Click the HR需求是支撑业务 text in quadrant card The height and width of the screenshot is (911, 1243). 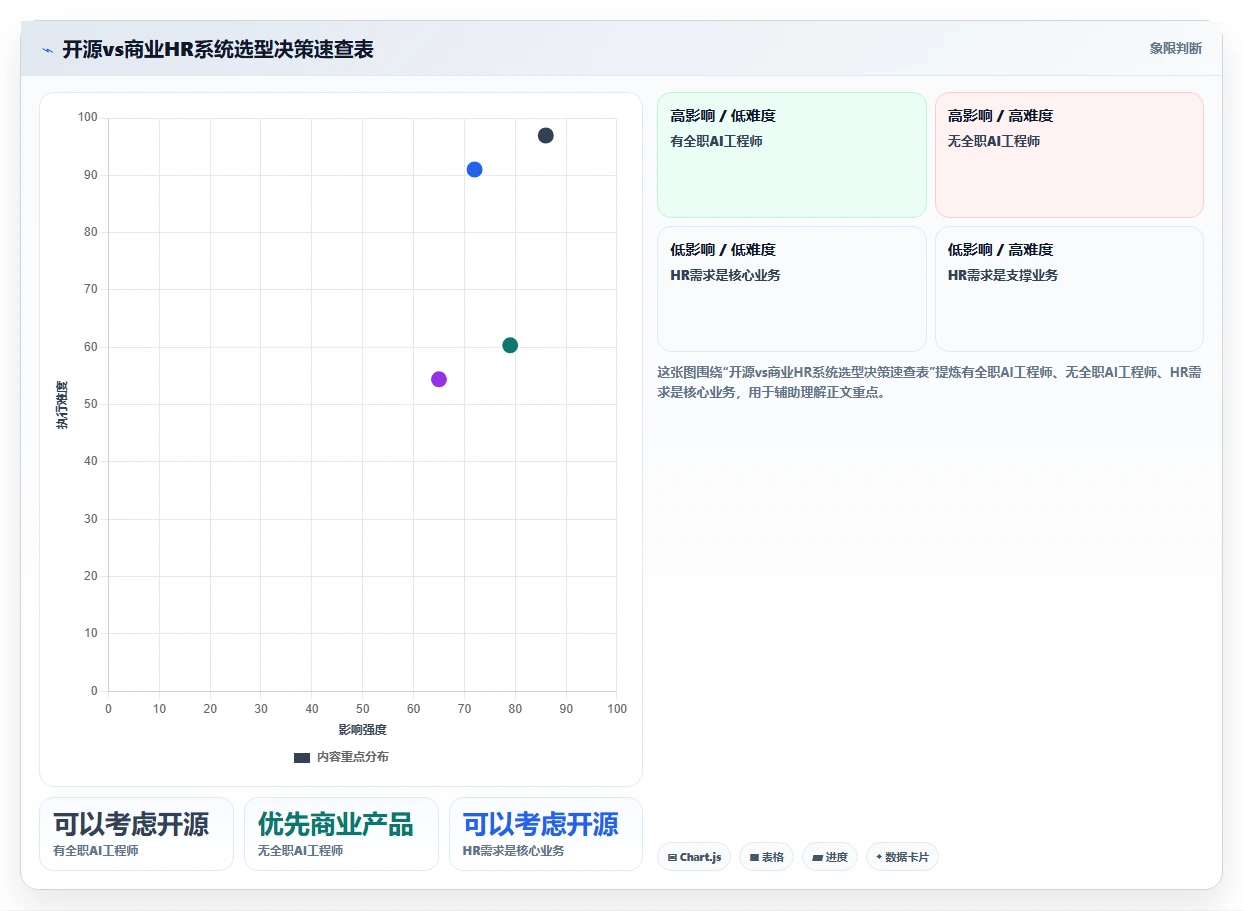click(x=1003, y=275)
